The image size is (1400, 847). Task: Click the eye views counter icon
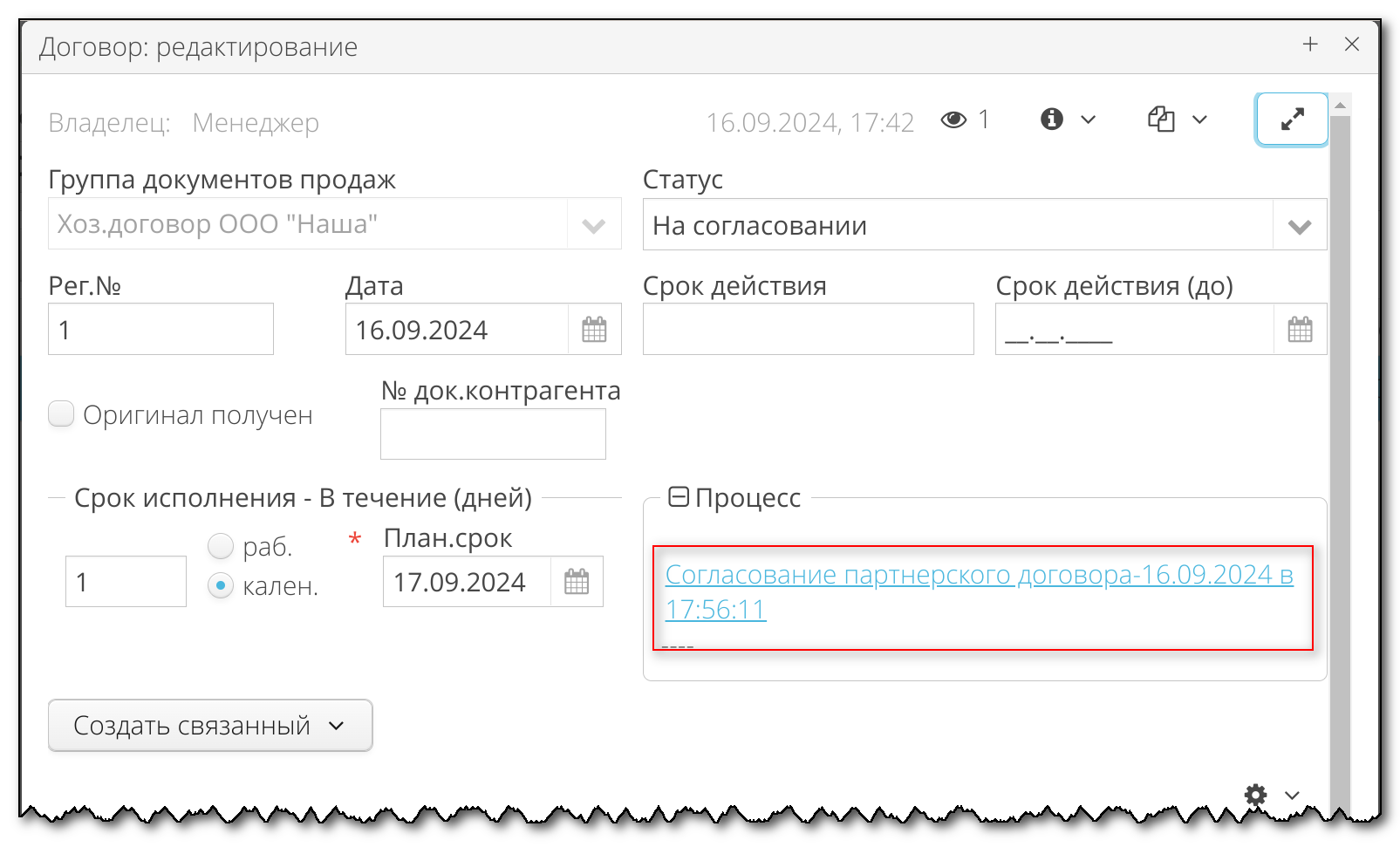coord(953,120)
